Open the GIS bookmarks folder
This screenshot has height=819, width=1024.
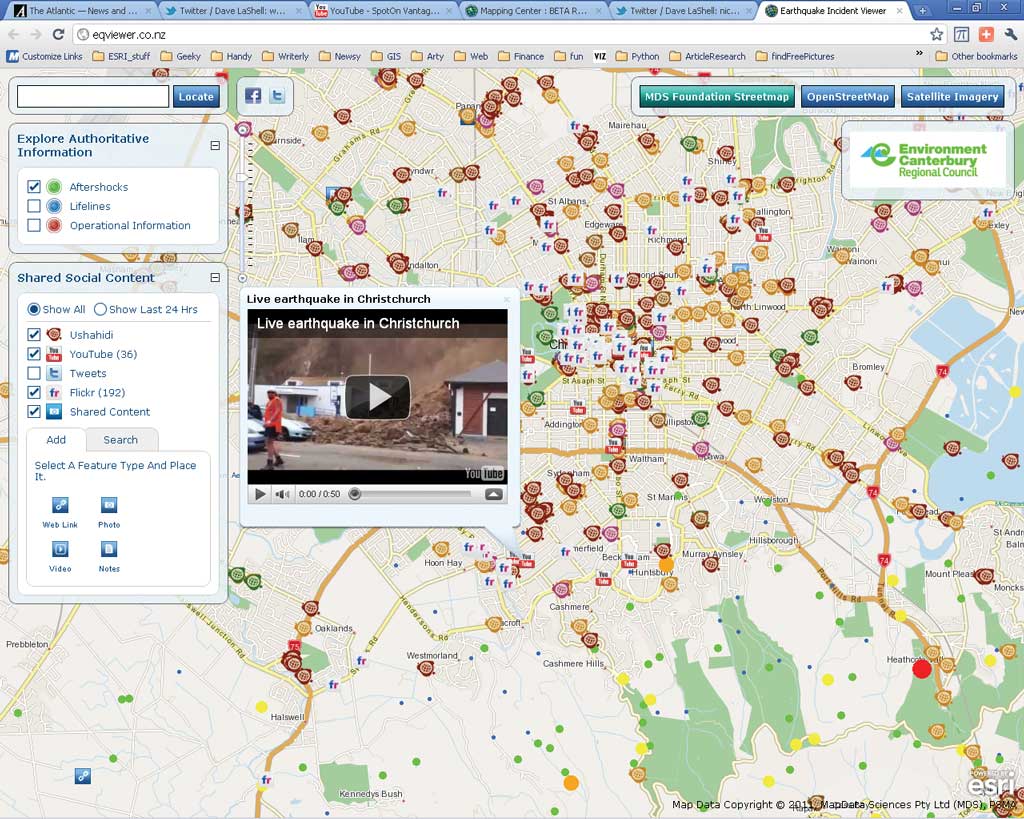(x=386, y=56)
